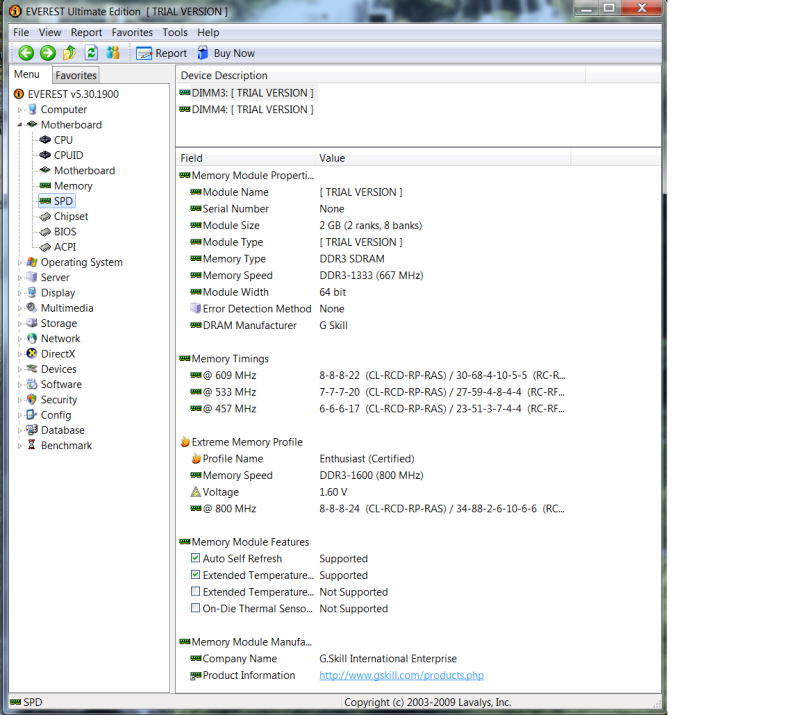Expand the Computer tree node
Image resolution: width=800 pixels, height=715 pixels.
click(20, 110)
